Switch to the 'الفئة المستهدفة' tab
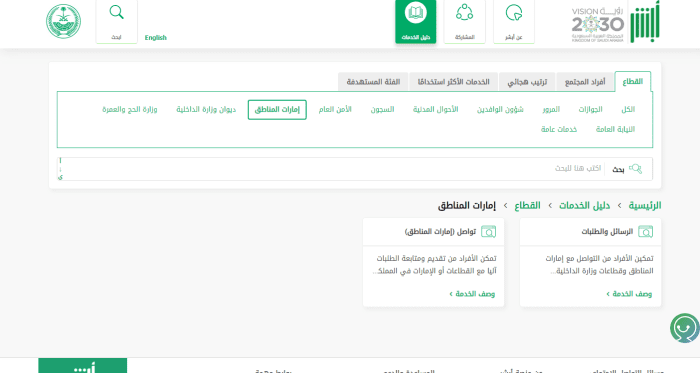 pyautogui.click(x=373, y=82)
